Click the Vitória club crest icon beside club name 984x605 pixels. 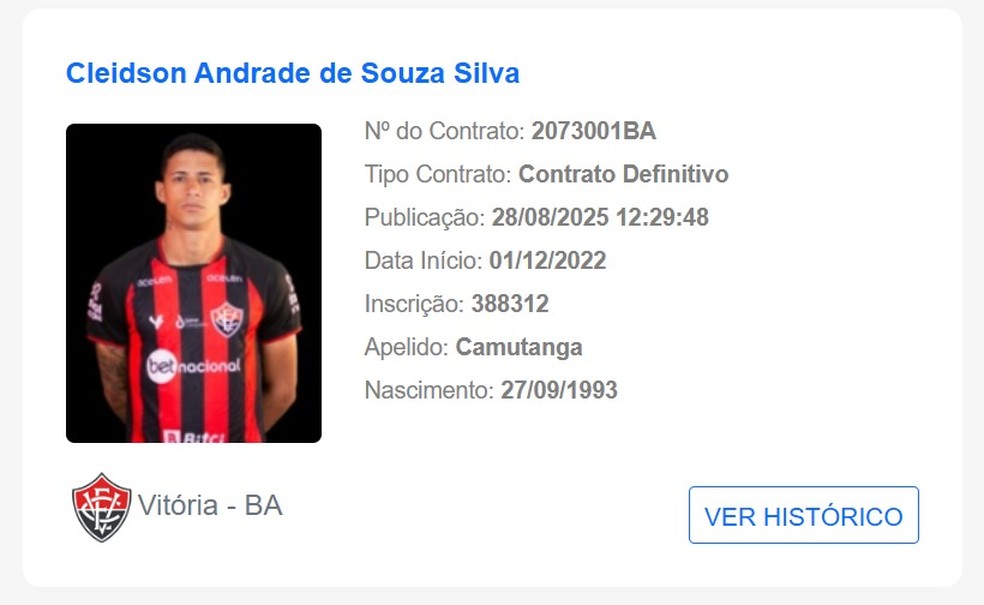coord(101,507)
